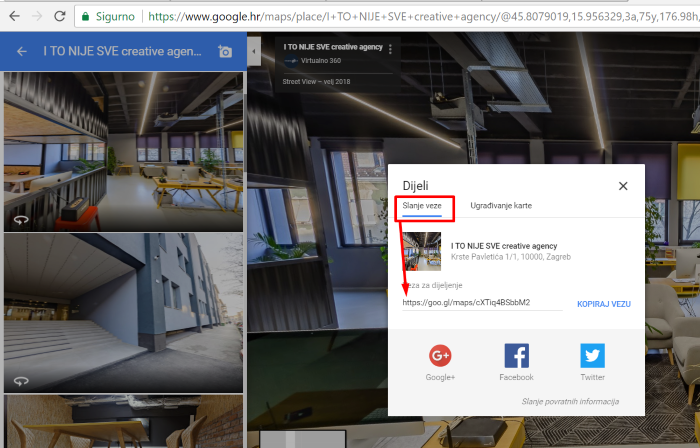Image resolution: width=700 pixels, height=448 pixels.
Task: Click the green Sigurno padlock icon
Action: tap(87, 17)
